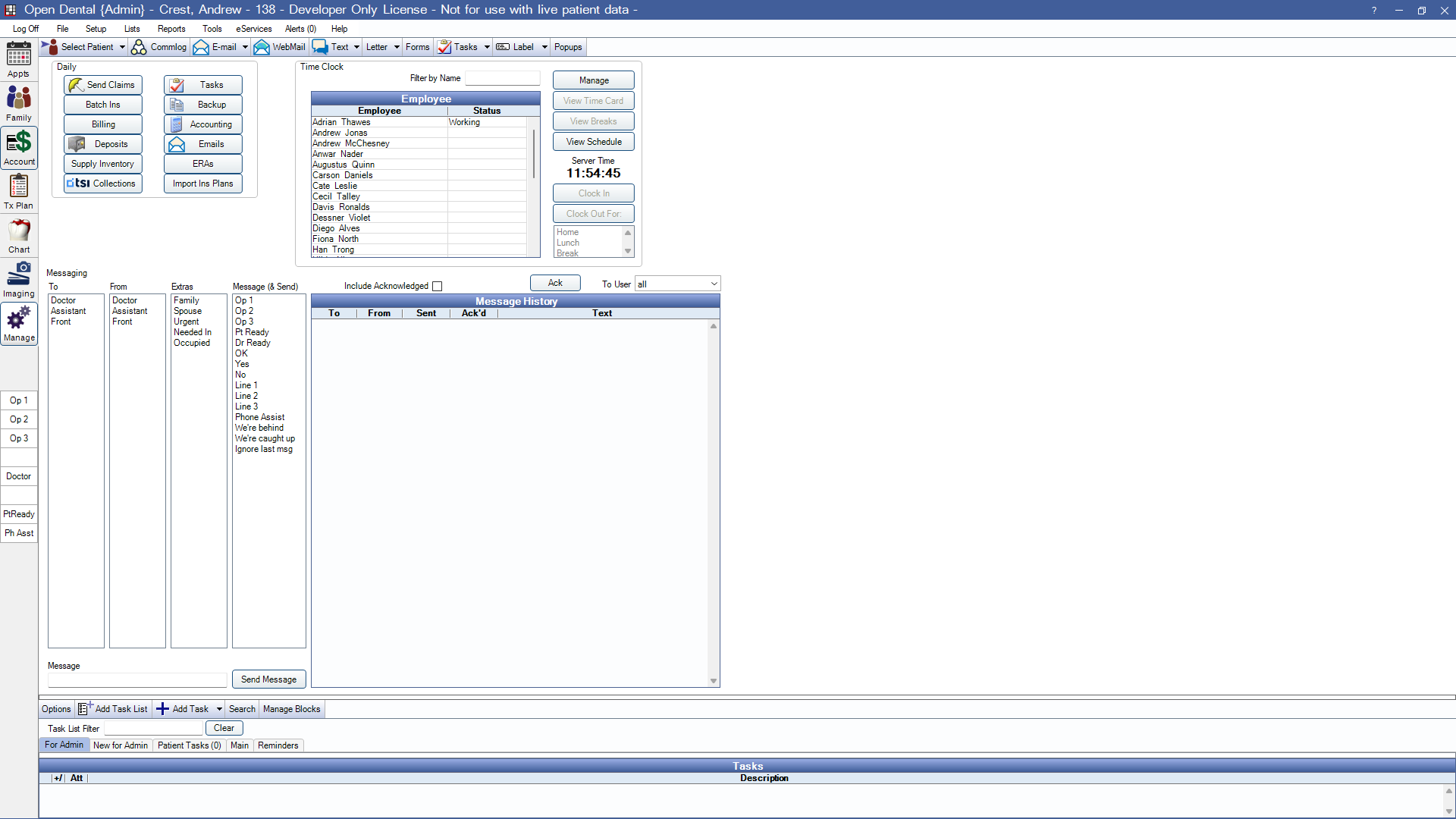Open the Reports menu

[x=171, y=29]
